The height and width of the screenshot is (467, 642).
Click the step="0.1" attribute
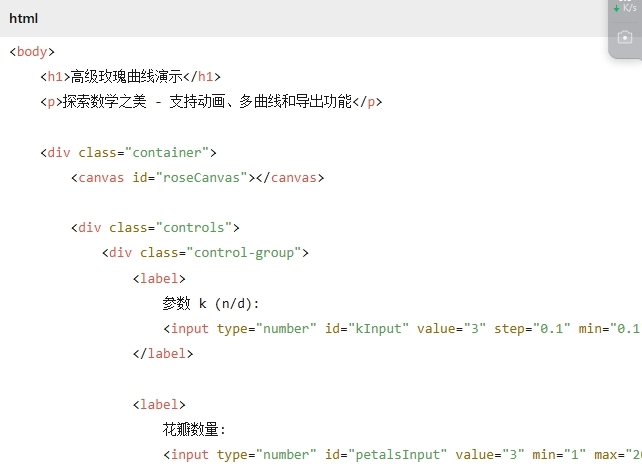coord(532,329)
